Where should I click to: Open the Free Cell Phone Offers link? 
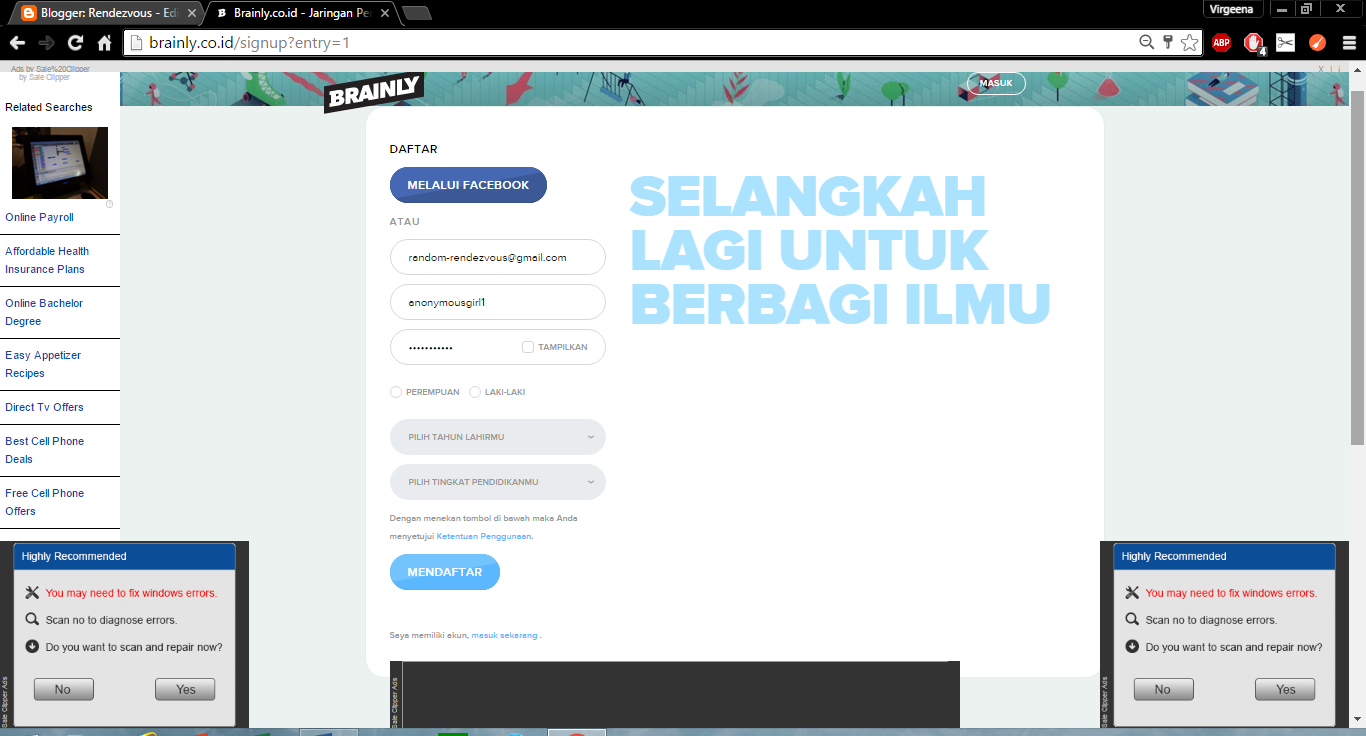(x=44, y=502)
